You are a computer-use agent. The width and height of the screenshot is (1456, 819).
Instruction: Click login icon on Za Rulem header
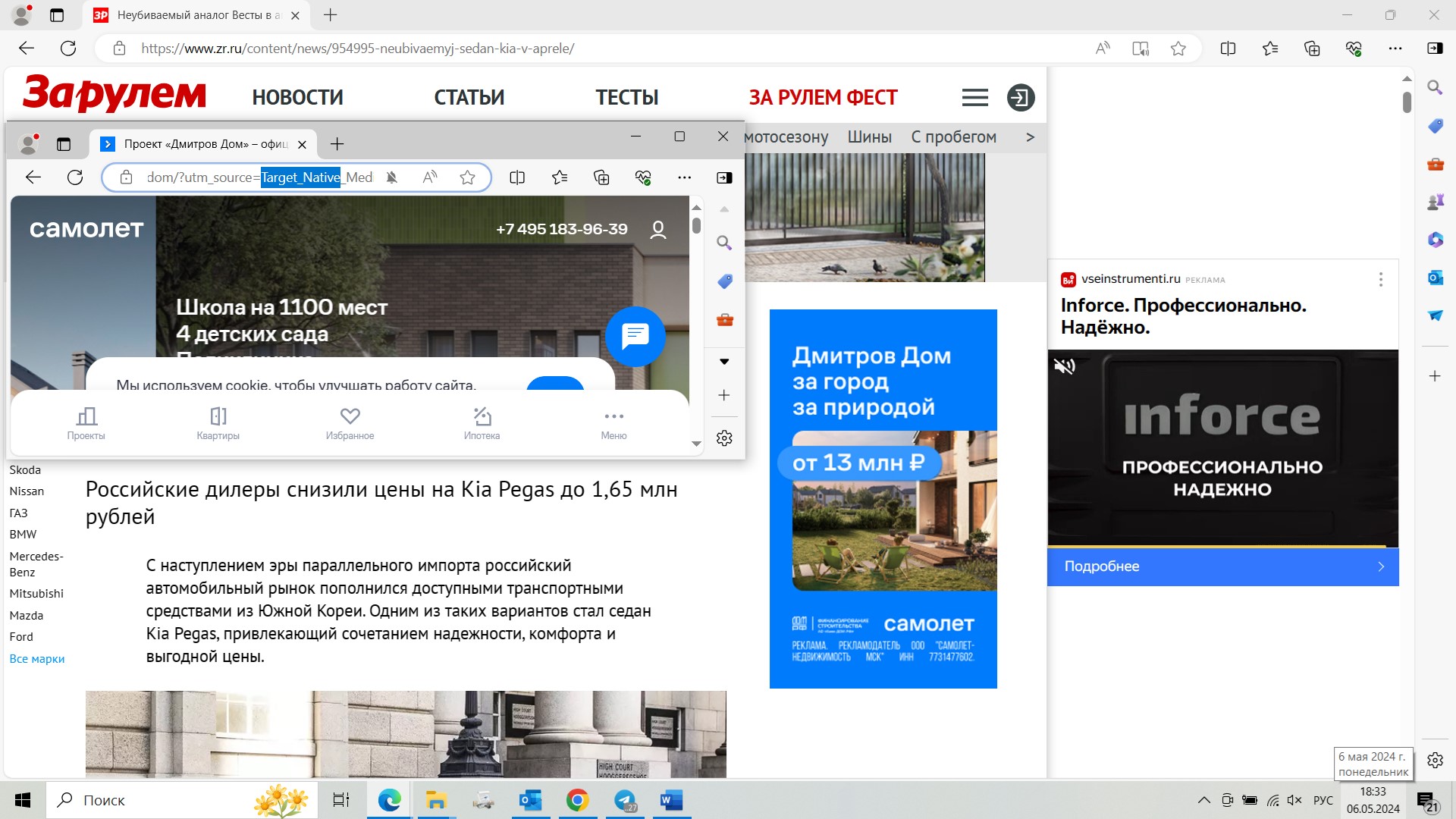(x=1021, y=98)
